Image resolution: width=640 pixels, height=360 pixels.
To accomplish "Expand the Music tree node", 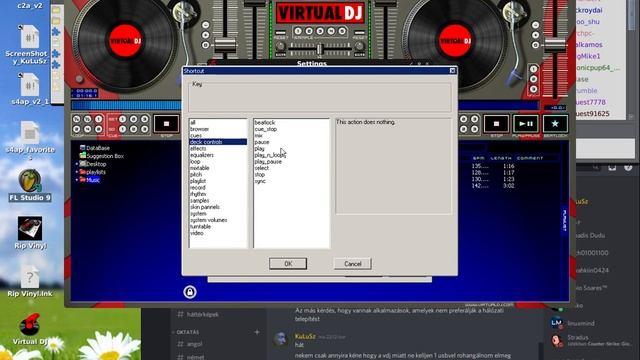I will 76,180.
